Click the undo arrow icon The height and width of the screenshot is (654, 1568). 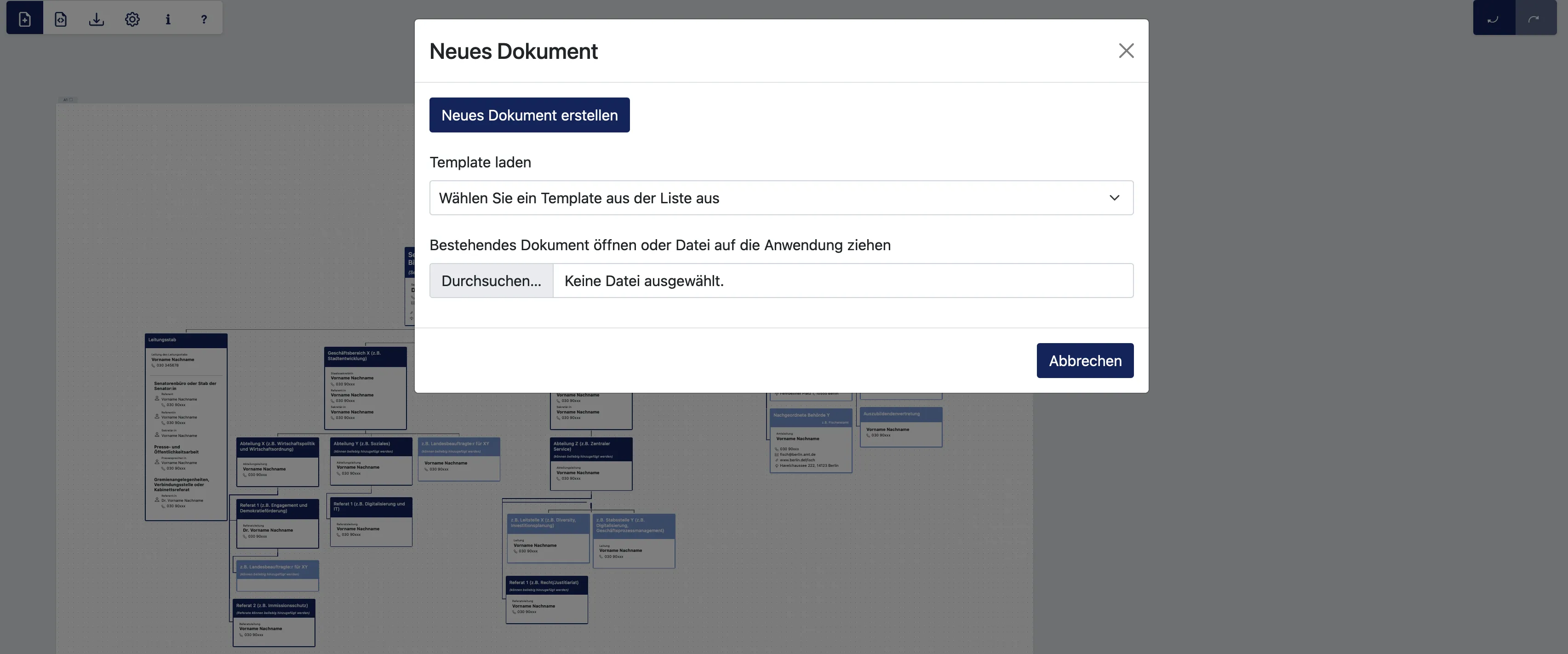pos(1493,18)
